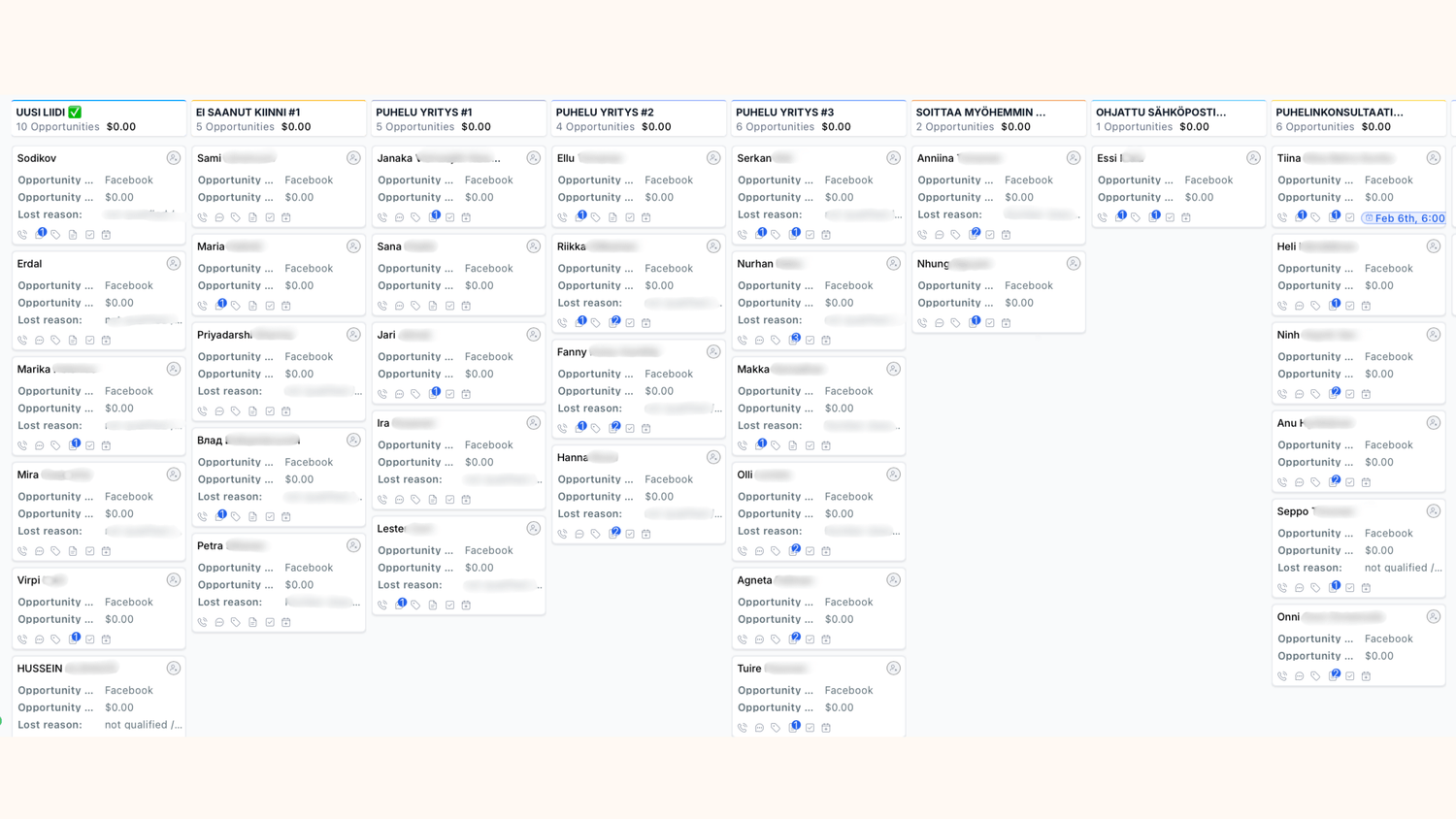Image resolution: width=1456 pixels, height=819 pixels.
Task: Open task icon on Onni's card
Action: pos(1349,676)
